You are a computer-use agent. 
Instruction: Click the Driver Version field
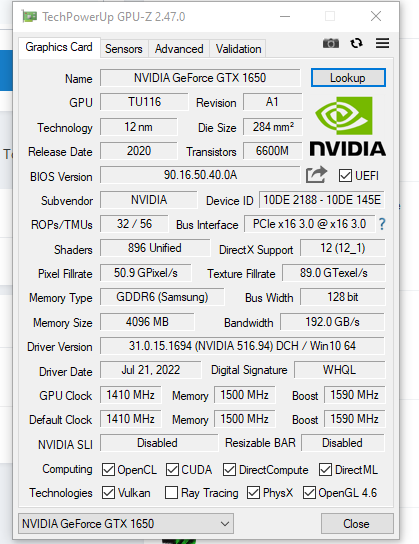[242, 346]
